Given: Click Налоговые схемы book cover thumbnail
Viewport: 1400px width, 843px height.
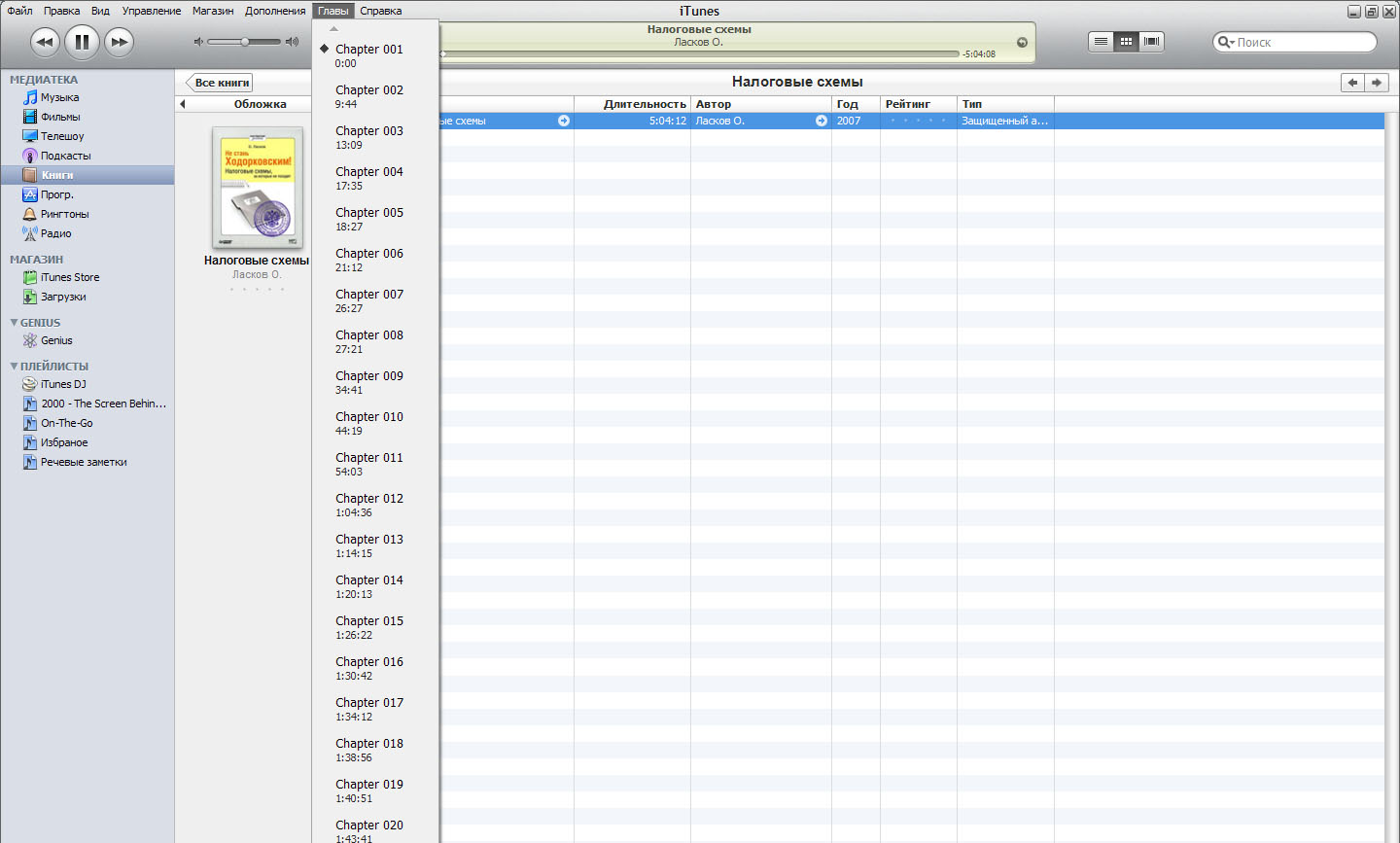Looking at the screenshot, I should tap(258, 188).
